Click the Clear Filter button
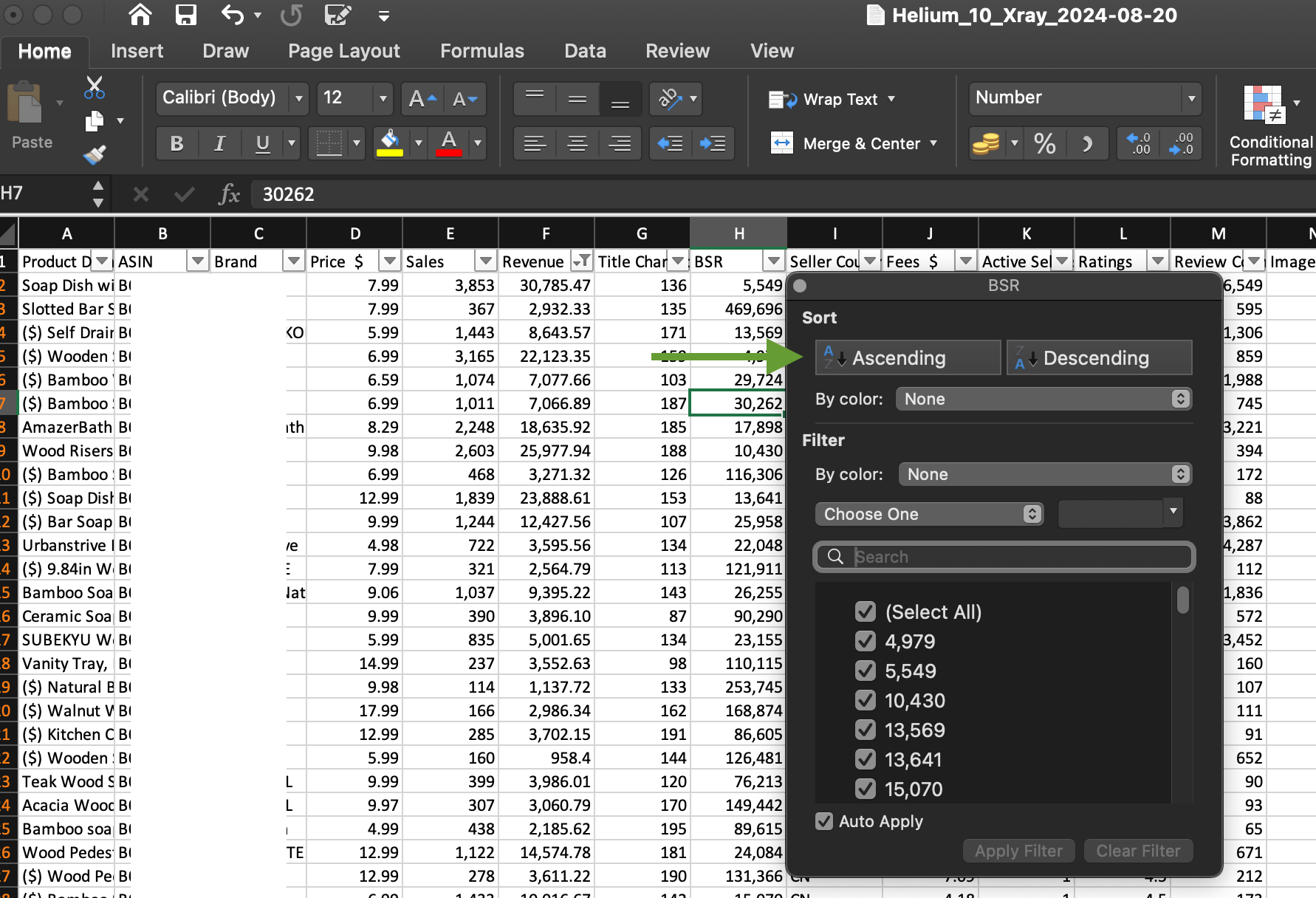This screenshot has height=898, width=1316. (x=1138, y=851)
